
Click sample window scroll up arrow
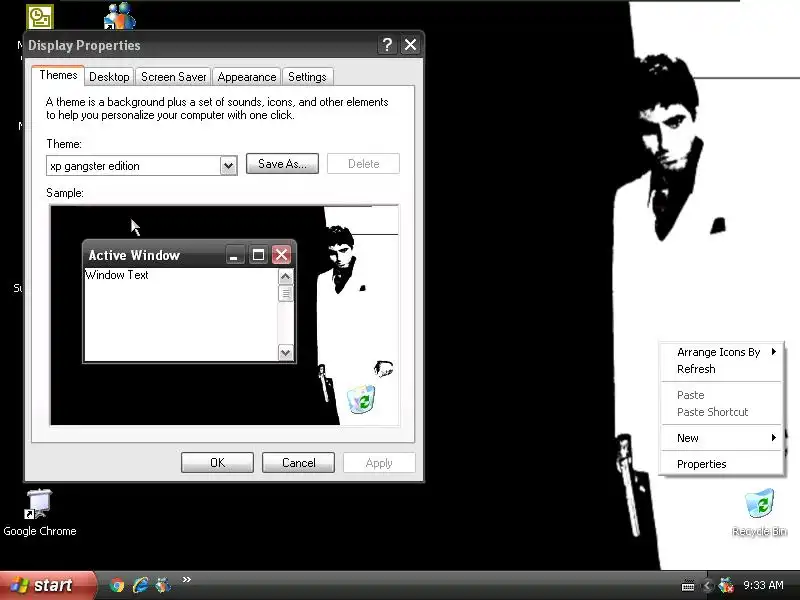pos(286,277)
